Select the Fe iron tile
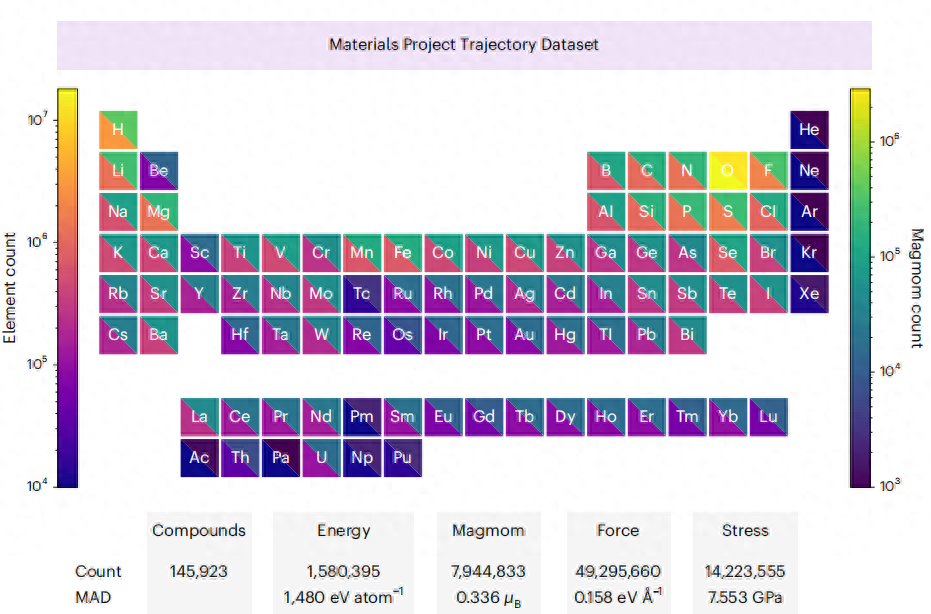This screenshot has width=931, height=614. pyautogui.click(x=403, y=252)
